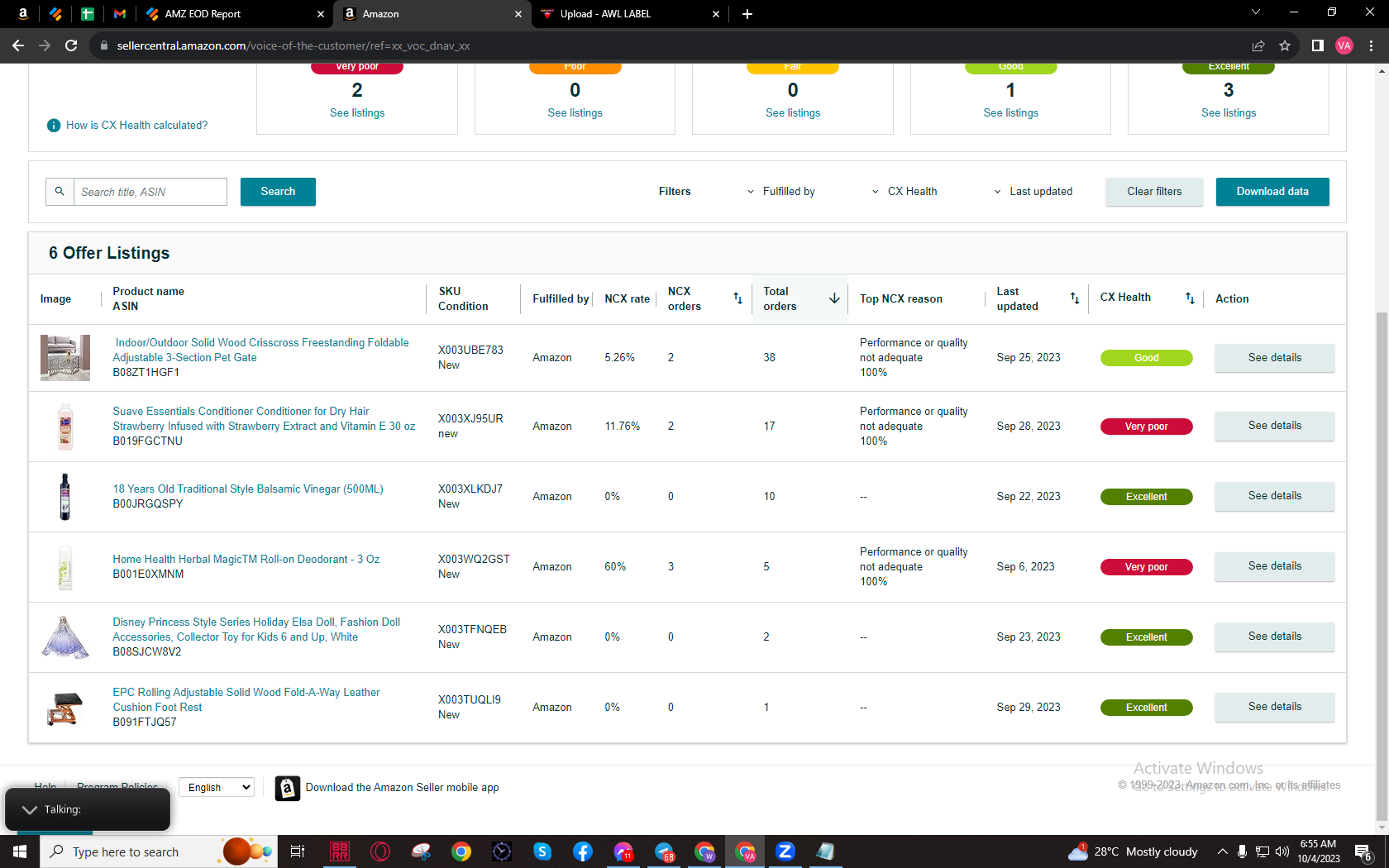
Task: Go back to the previous page
Action: click(18, 45)
